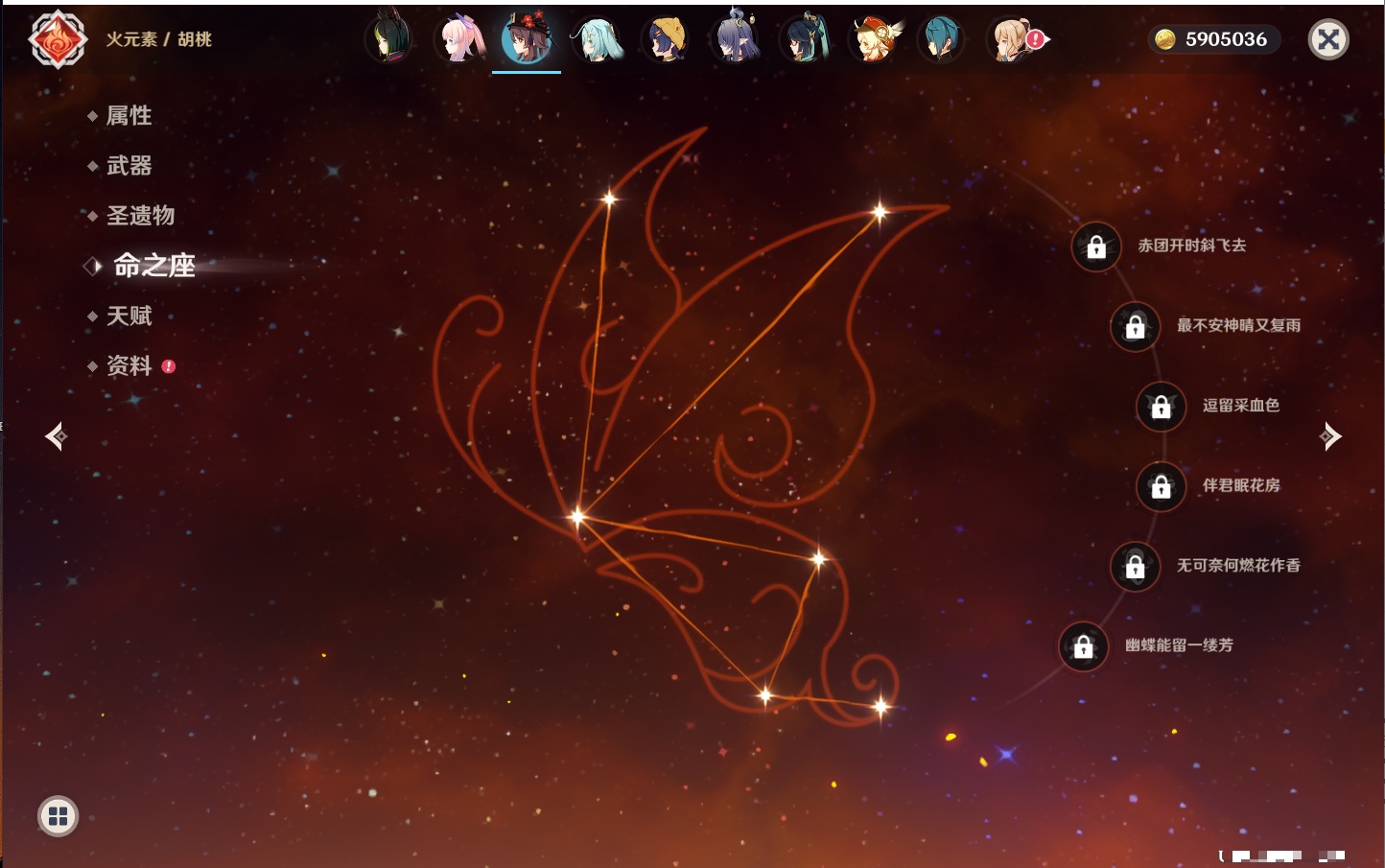
Task: Click the Mora coin icon
Action: pyautogui.click(x=1164, y=39)
